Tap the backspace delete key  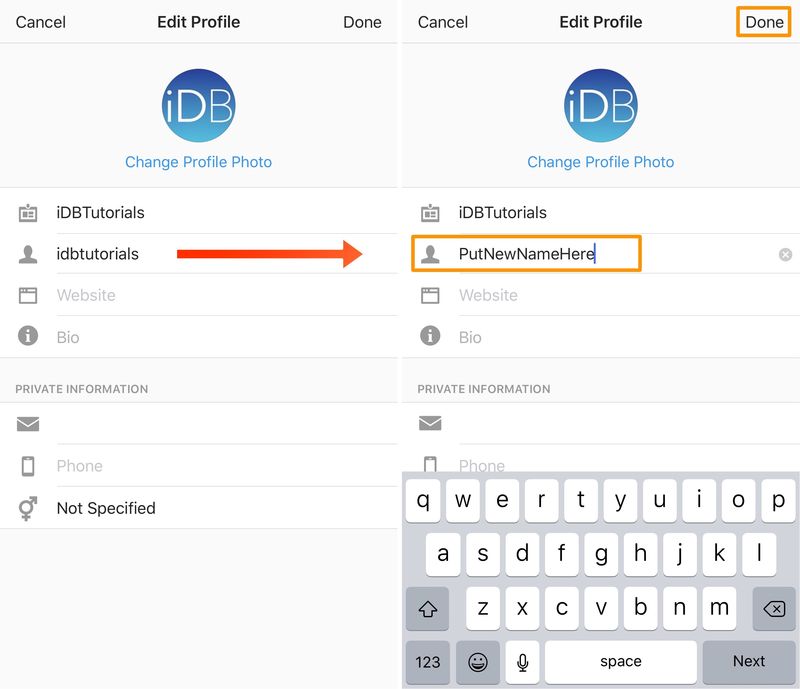(774, 608)
